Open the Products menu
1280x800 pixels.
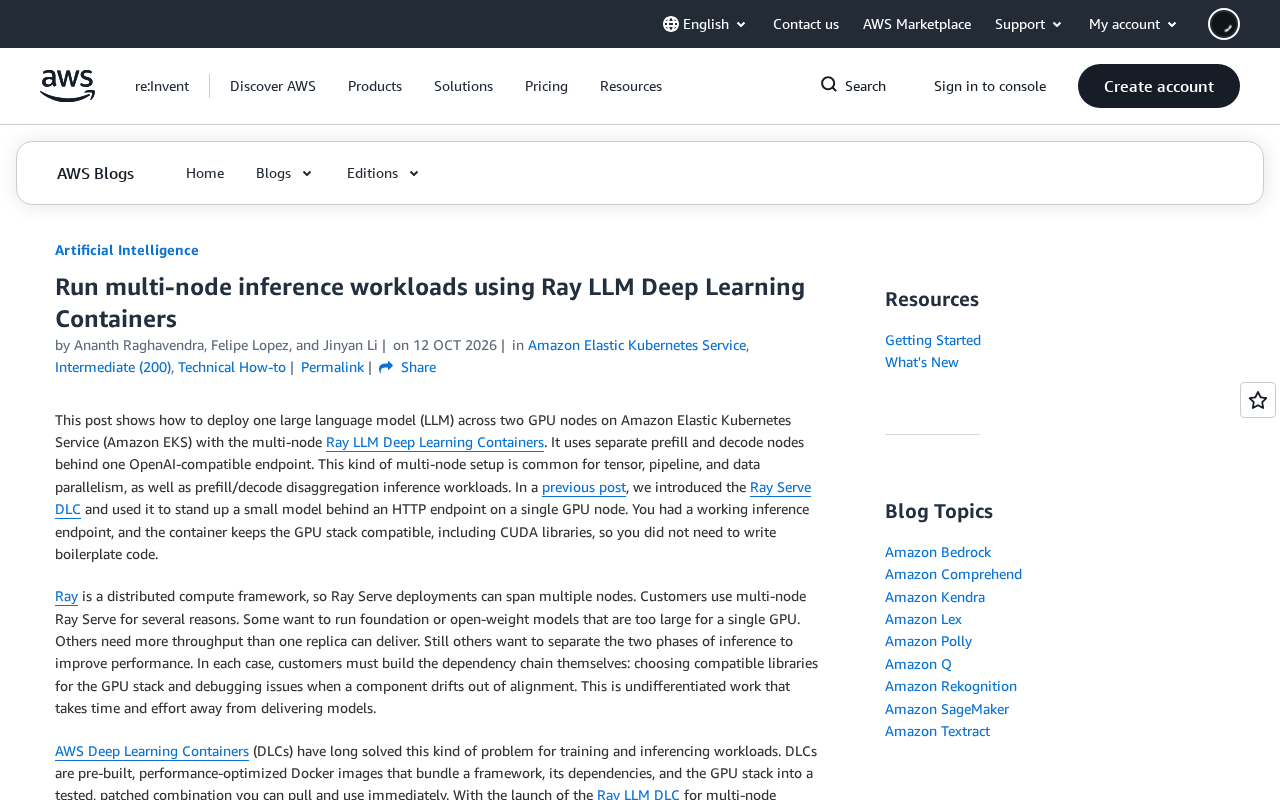(x=375, y=86)
